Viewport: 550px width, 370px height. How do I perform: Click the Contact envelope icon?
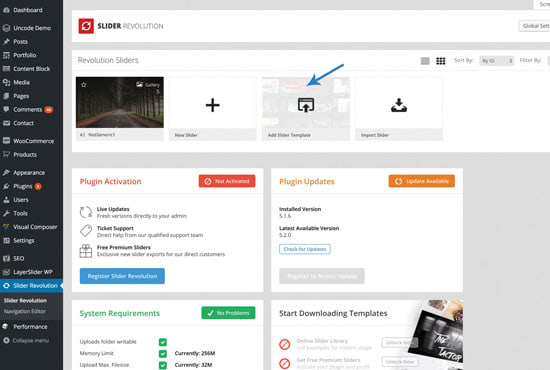tap(6, 123)
